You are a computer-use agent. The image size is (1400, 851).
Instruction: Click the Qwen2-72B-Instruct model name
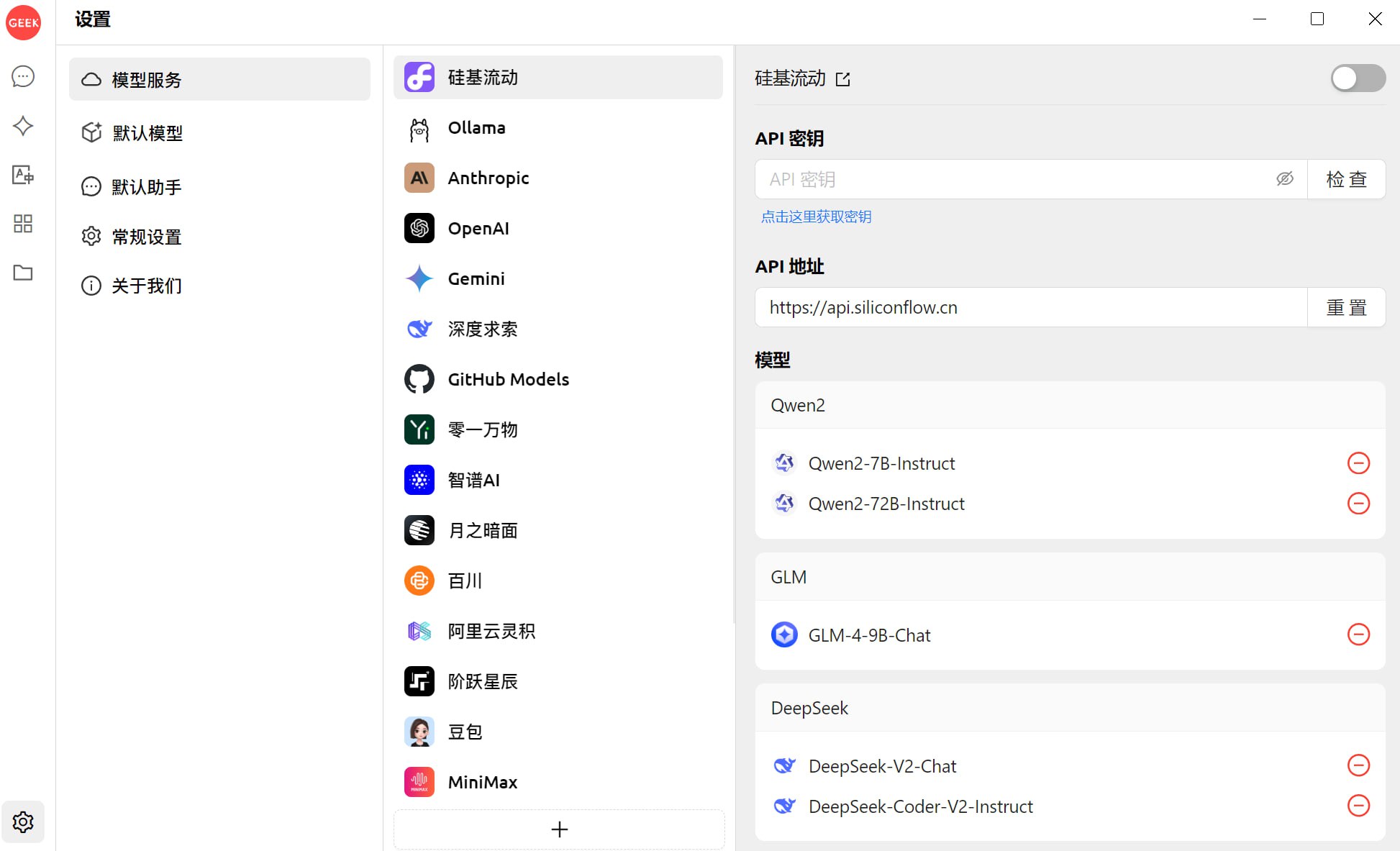click(x=886, y=504)
